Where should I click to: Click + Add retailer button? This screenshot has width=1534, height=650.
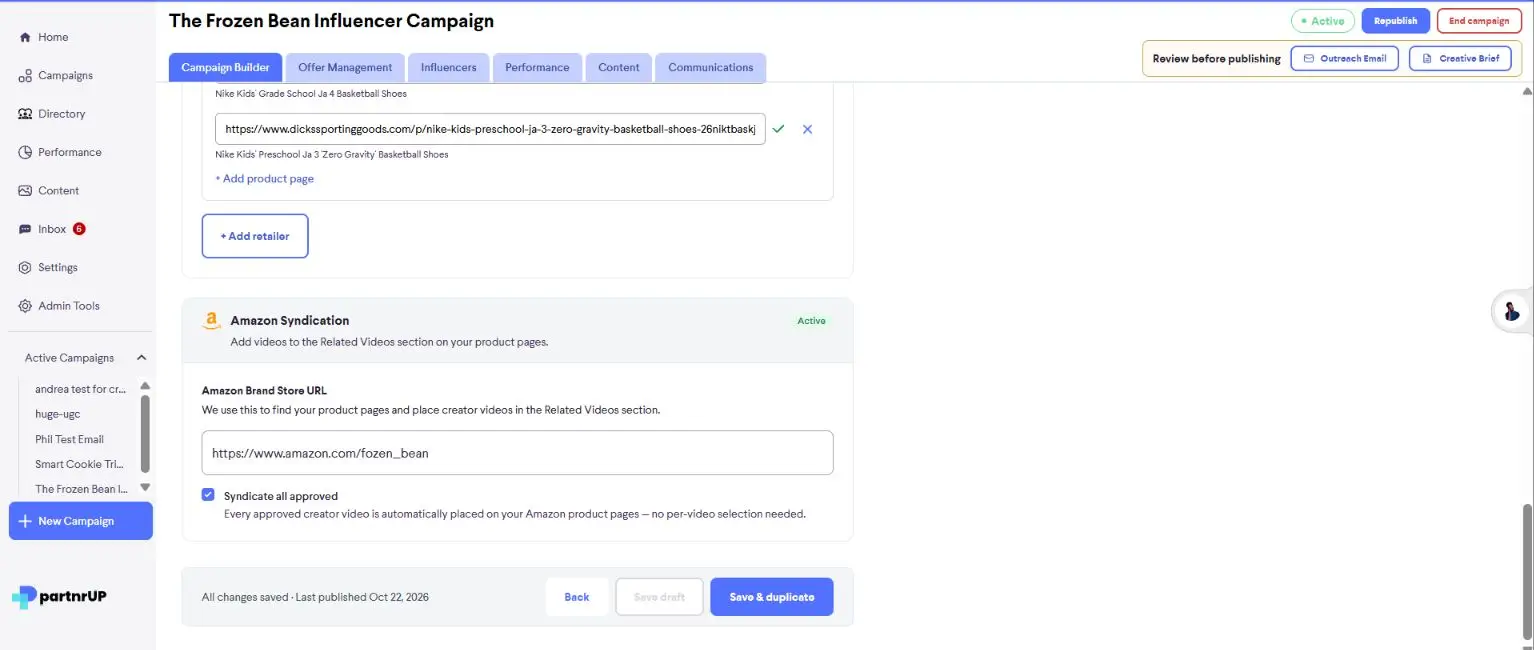click(x=255, y=236)
